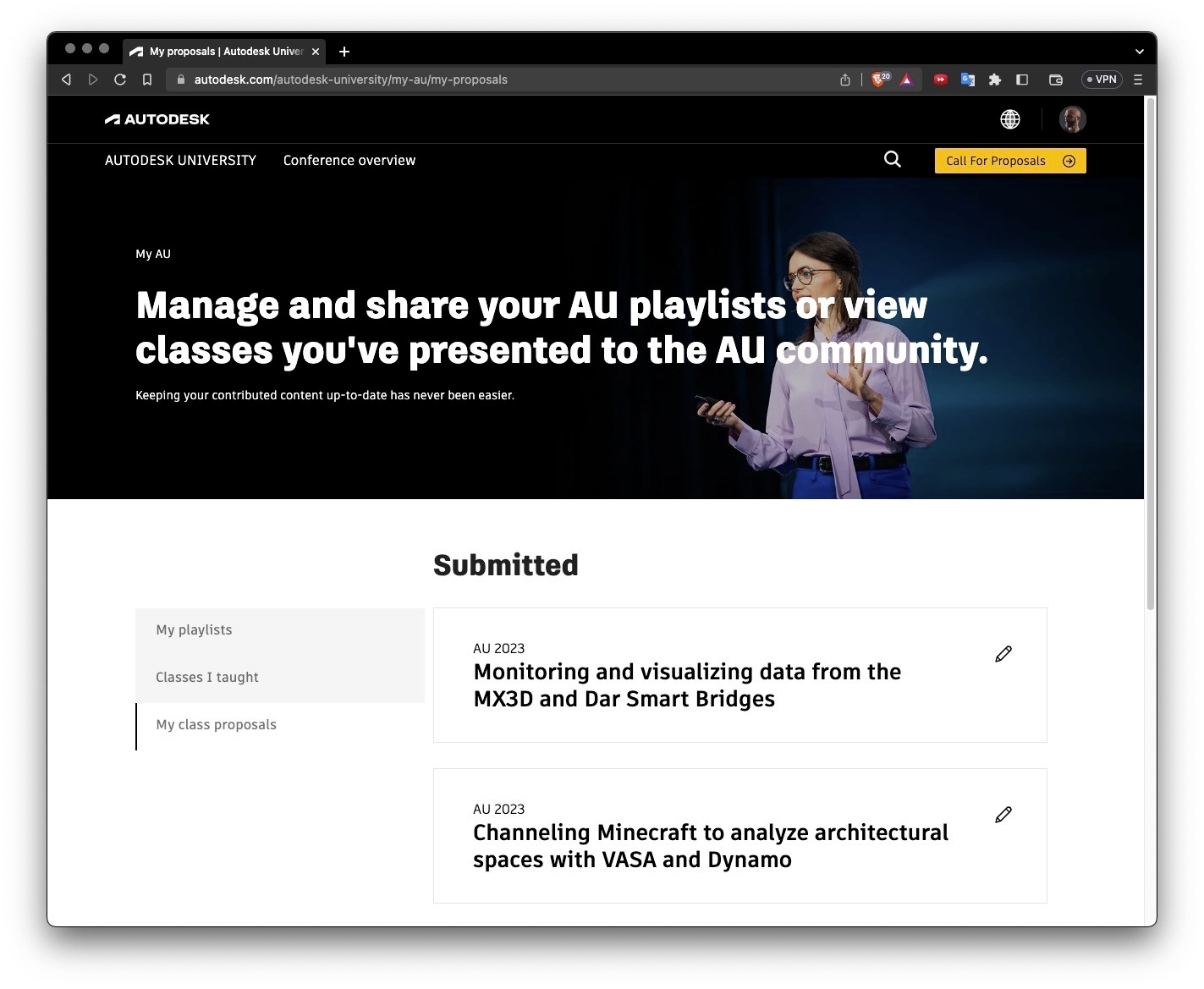Edit the MX3D Smart Bridges proposal via pencil icon
This screenshot has height=989, width=1204.
tap(1003, 654)
